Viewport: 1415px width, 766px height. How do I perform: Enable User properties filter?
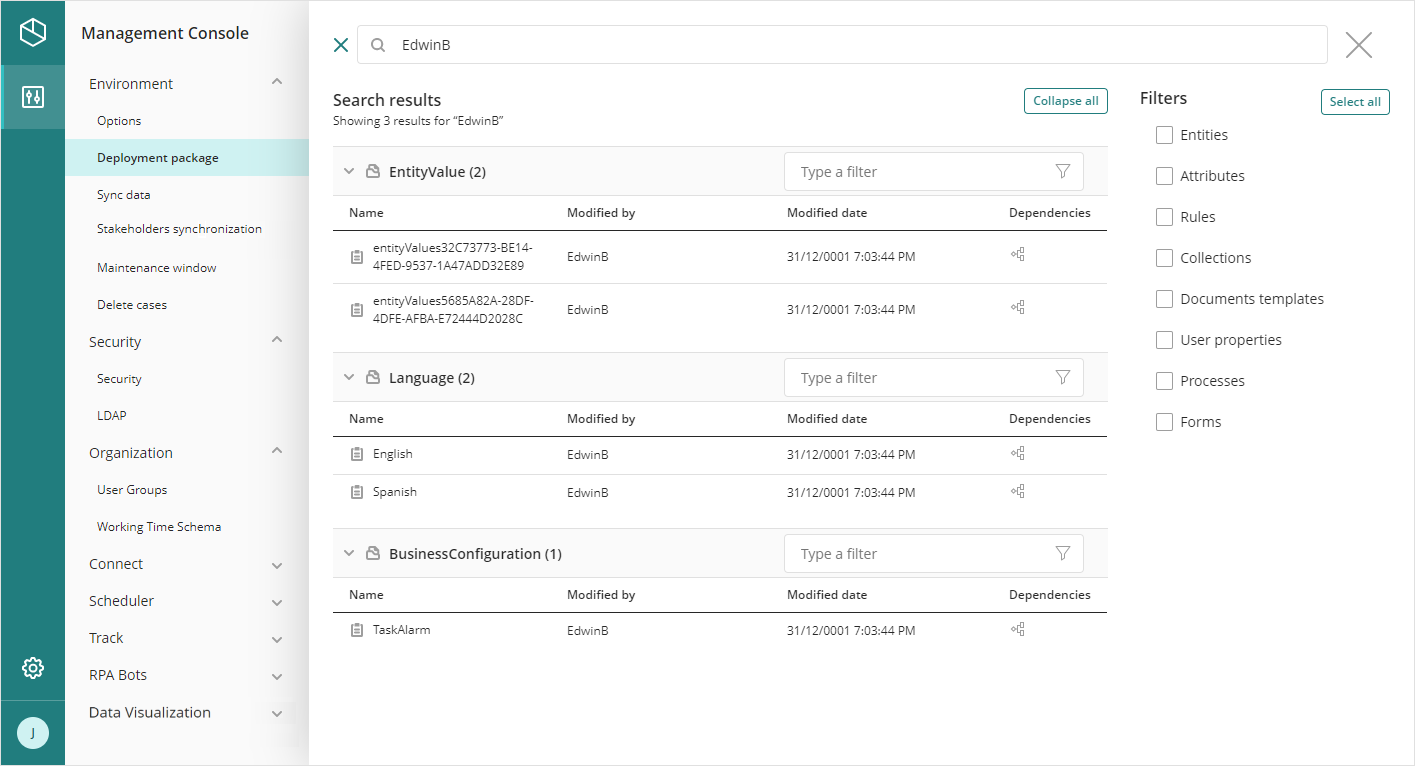(x=1164, y=340)
